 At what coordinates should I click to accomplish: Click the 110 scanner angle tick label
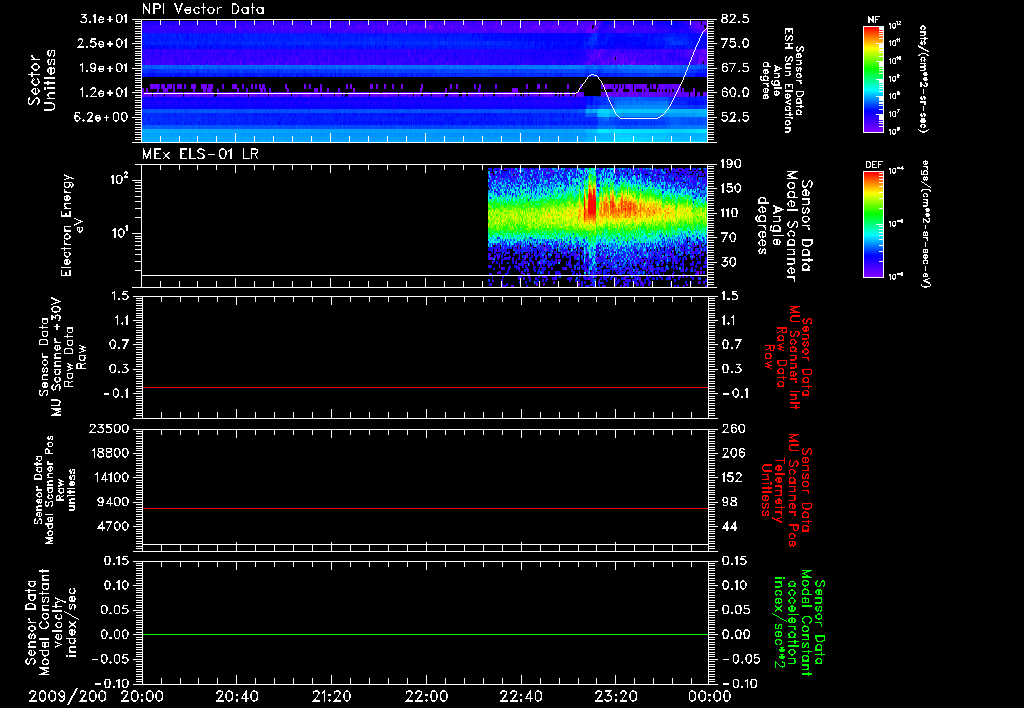tap(732, 213)
